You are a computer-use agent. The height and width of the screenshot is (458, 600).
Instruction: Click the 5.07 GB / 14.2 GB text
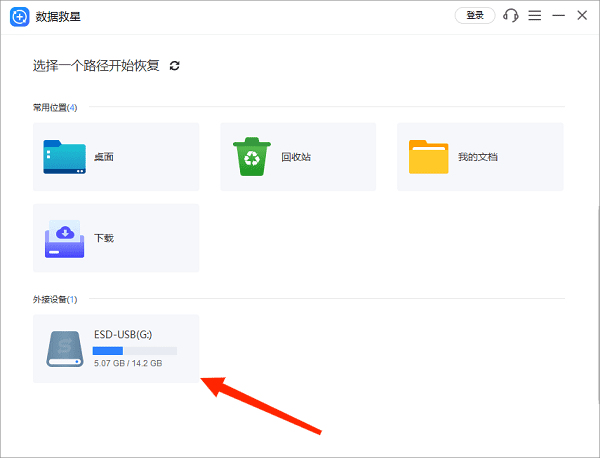127,364
